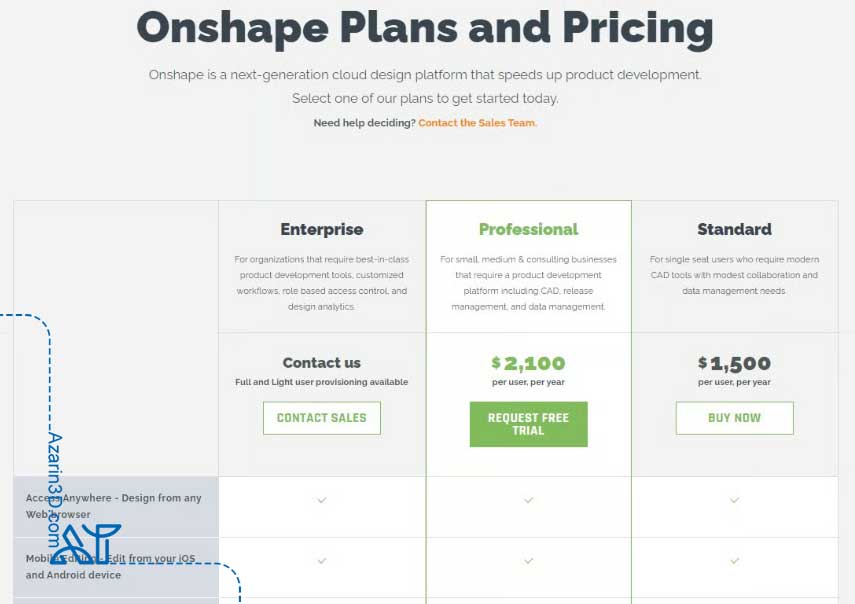Click the Onshape Plans and Pricing title

[x=425, y=29]
